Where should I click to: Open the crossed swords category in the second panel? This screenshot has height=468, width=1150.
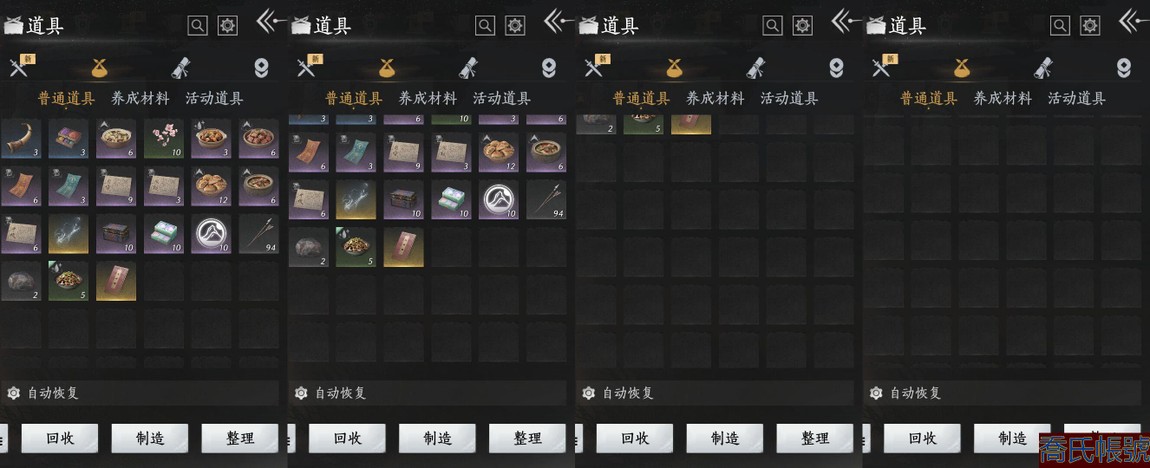307,68
